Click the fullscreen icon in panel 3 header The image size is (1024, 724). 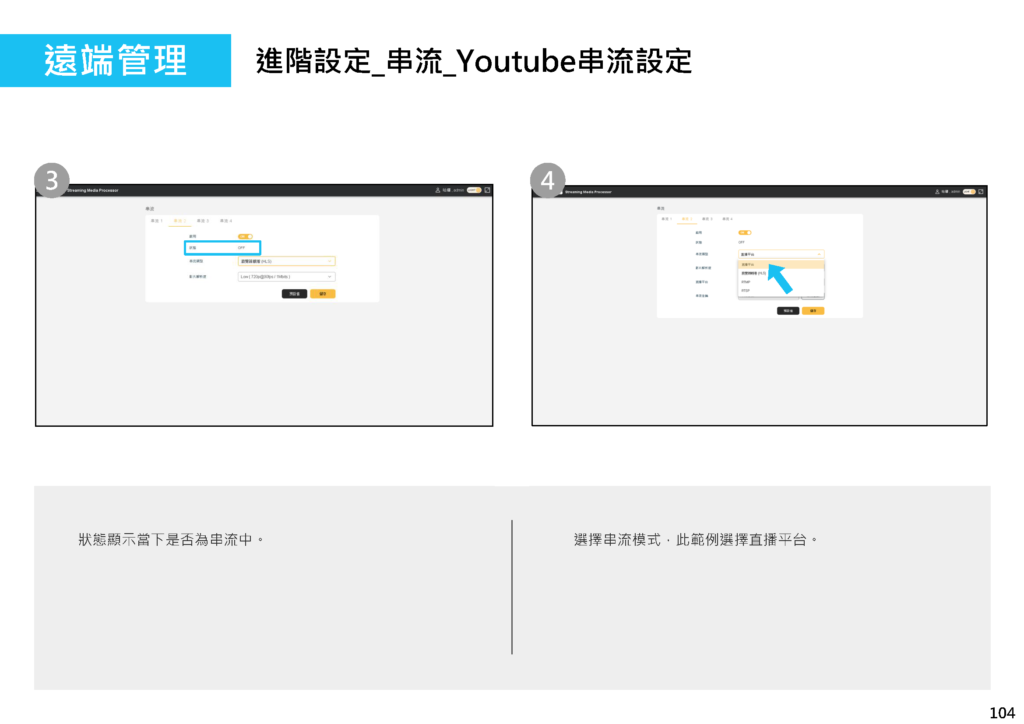488,190
